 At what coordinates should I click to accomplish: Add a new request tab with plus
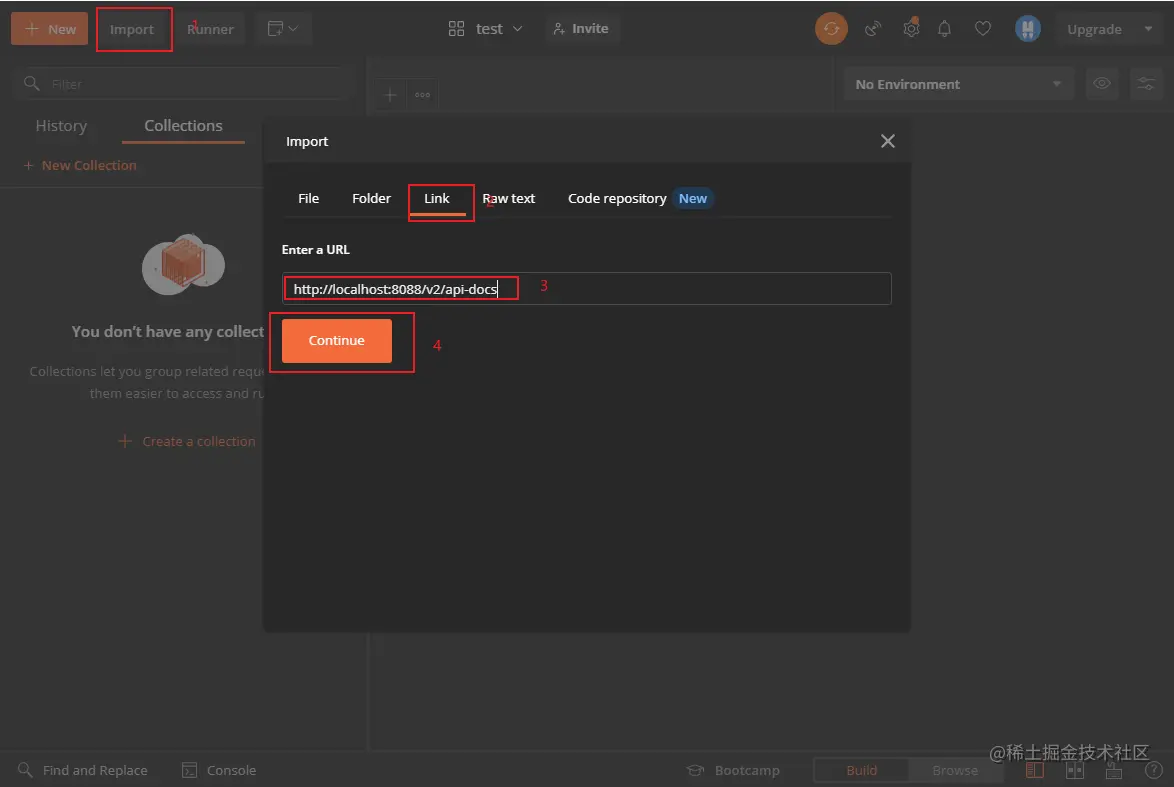coord(390,95)
